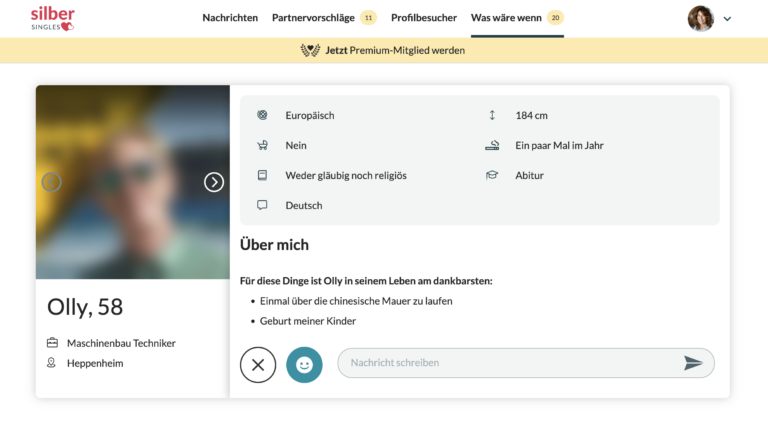
Task: Click the graduation cap icon beside Abitur
Action: (x=492, y=175)
